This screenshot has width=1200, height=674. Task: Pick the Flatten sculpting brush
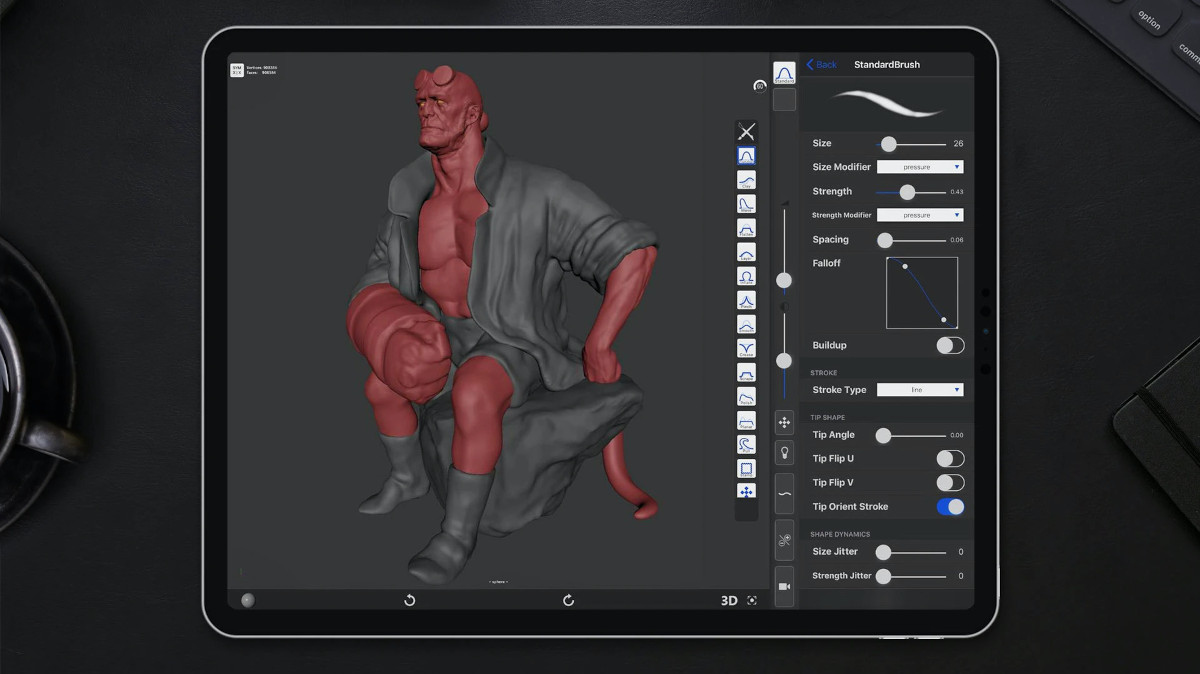[746, 226]
